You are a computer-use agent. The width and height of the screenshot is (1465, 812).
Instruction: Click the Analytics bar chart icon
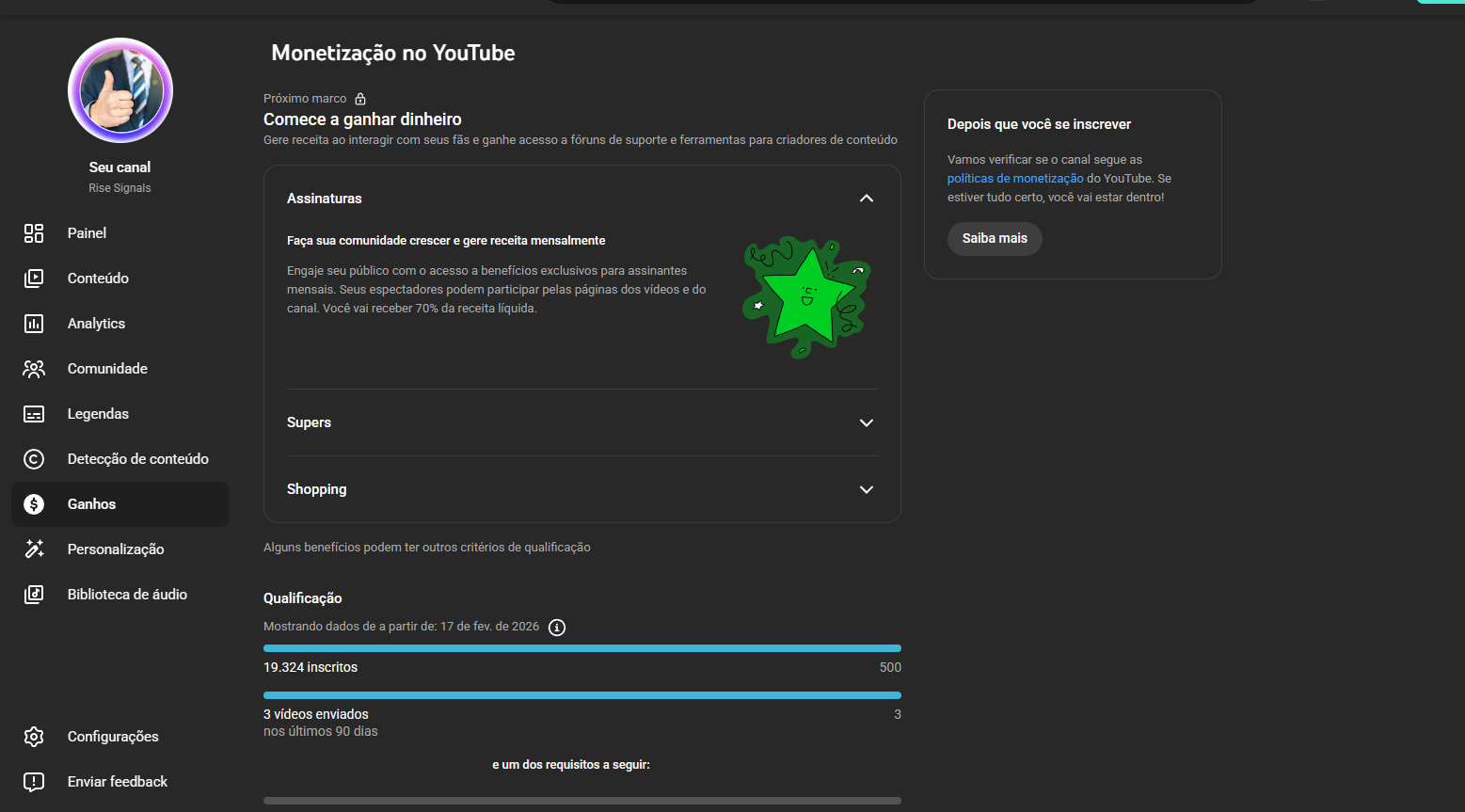pyautogui.click(x=34, y=324)
